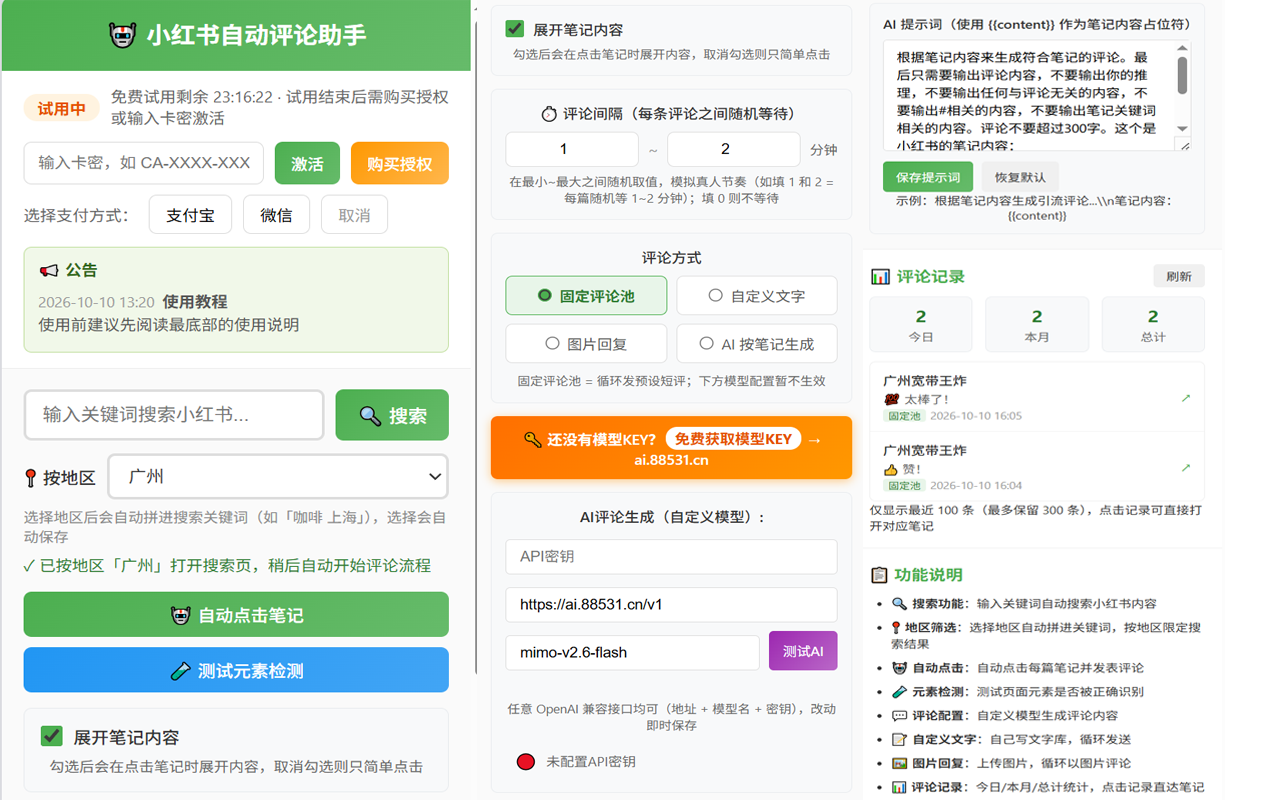Click the speech bubble icon beside 评论配置
Screen dimensions: 1280x800
click(898, 716)
